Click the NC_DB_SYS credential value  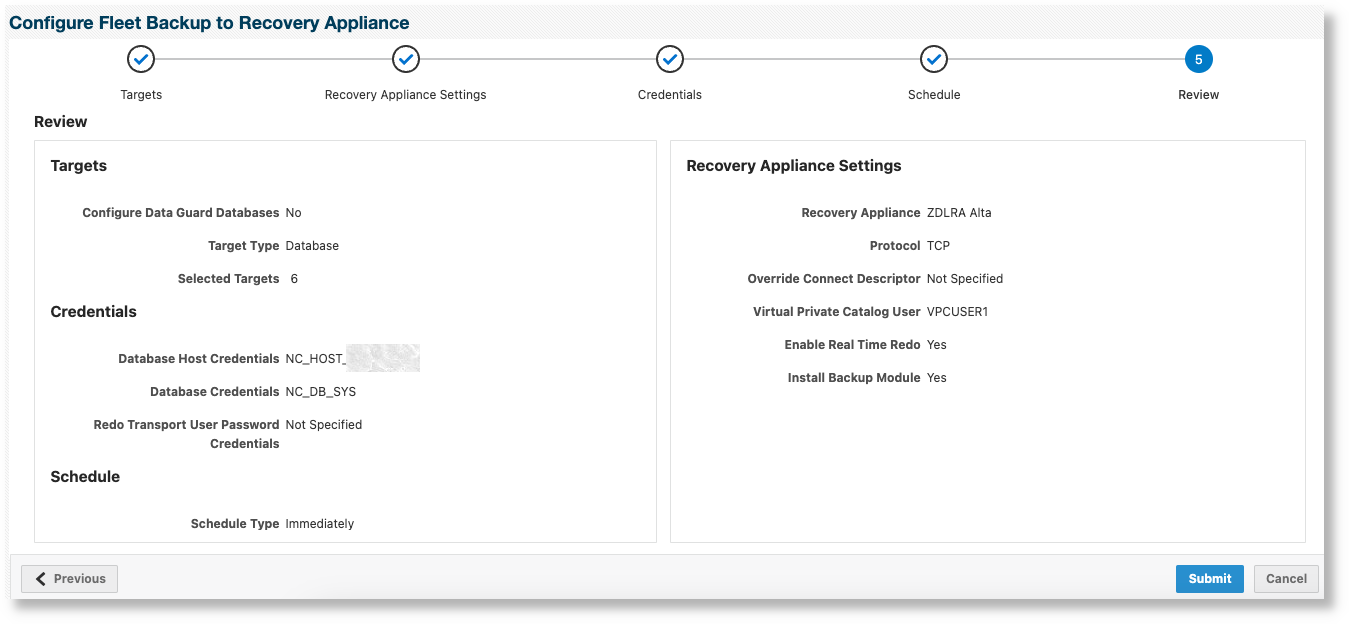[x=321, y=392]
